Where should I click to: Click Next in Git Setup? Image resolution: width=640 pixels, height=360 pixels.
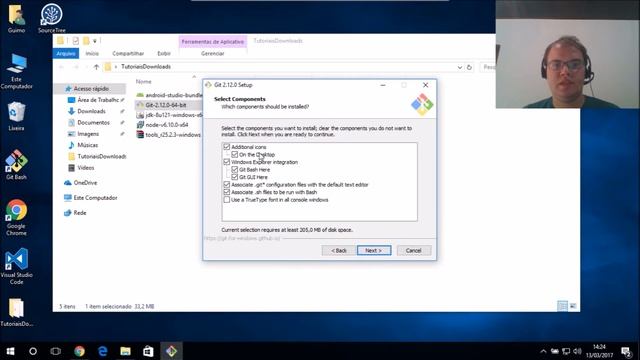click(374, 250)
